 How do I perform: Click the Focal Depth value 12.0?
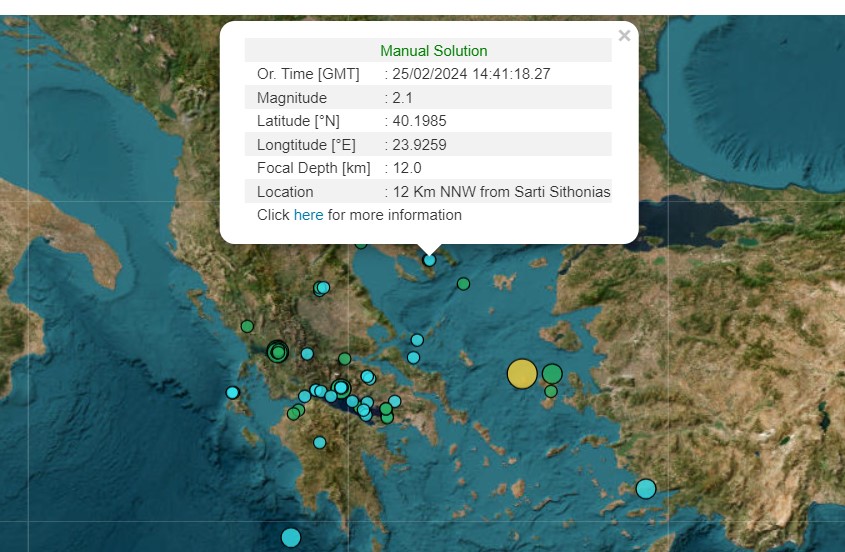click(x=407, y=168)
